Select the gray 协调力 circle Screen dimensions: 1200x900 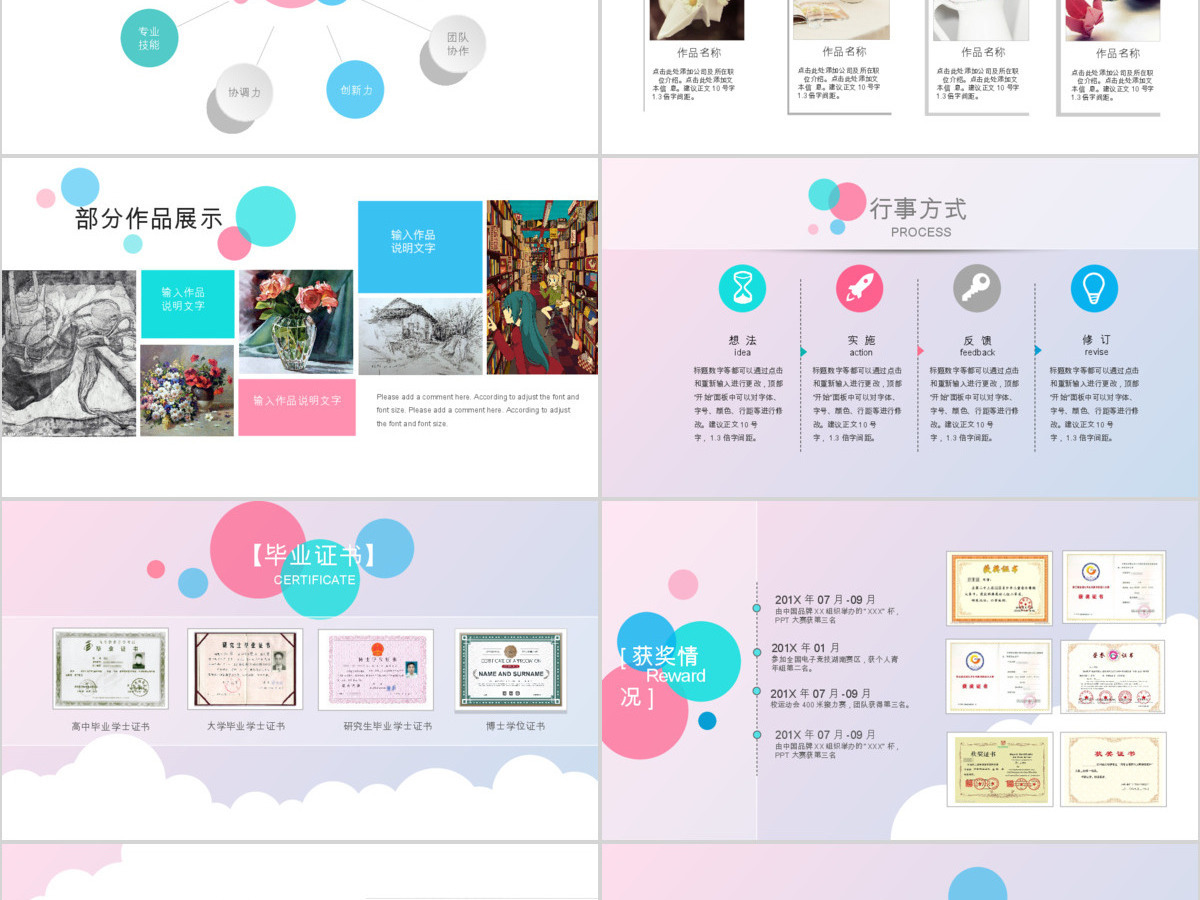pos(244,92)
